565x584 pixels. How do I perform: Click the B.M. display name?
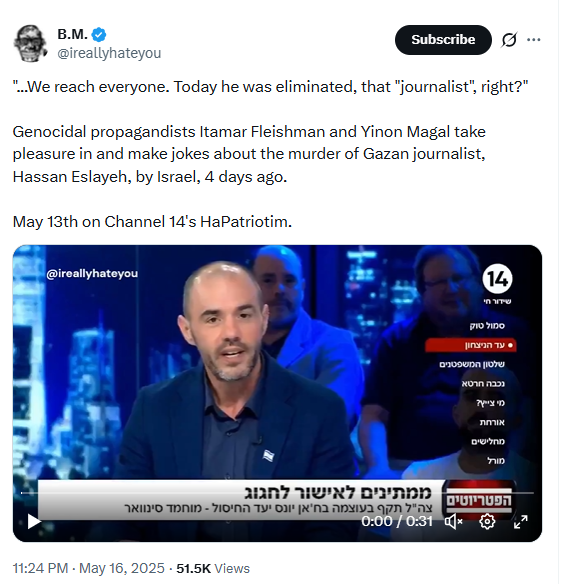72,34
